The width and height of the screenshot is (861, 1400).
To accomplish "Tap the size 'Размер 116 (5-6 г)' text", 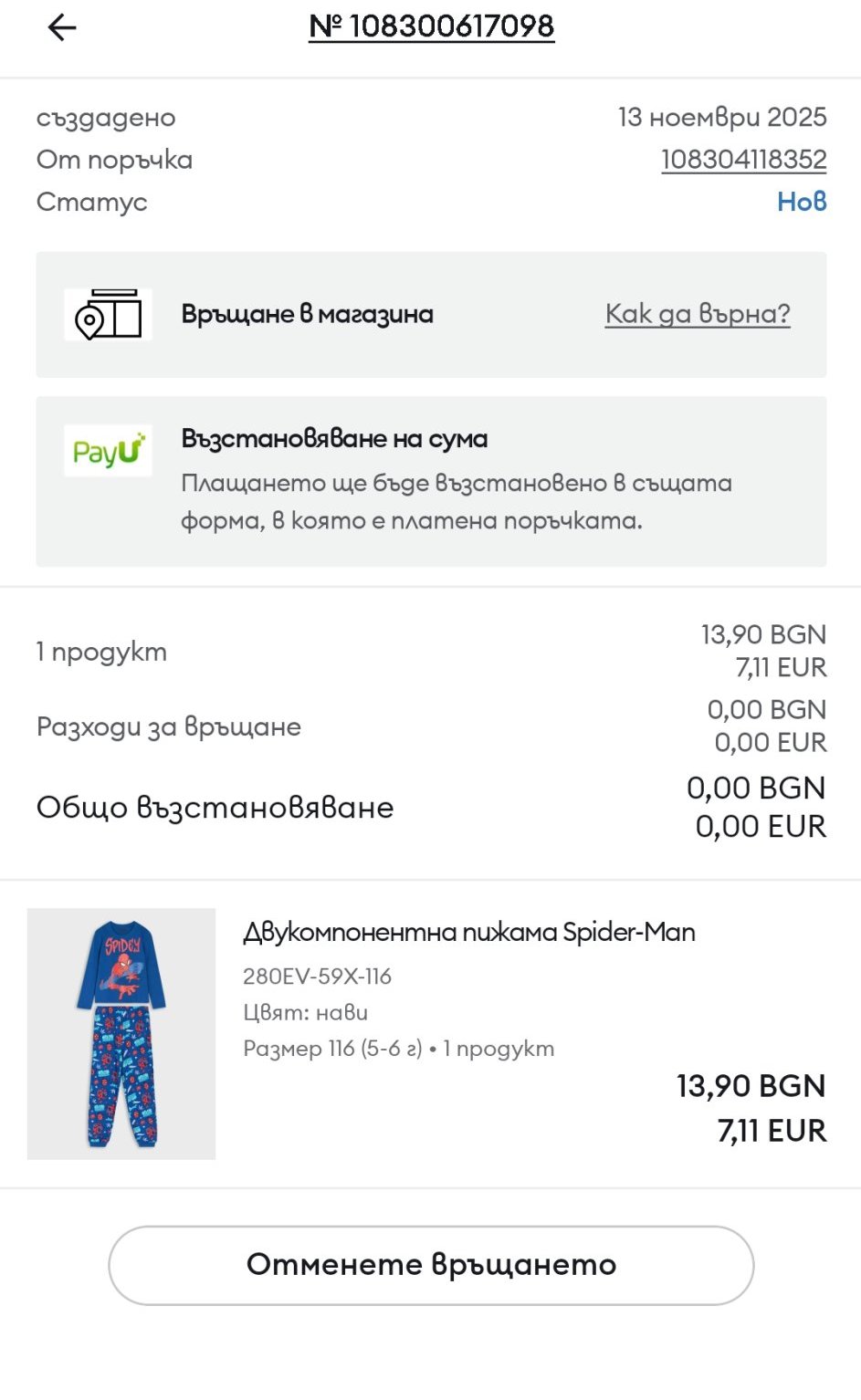I will click(332, 1049).
